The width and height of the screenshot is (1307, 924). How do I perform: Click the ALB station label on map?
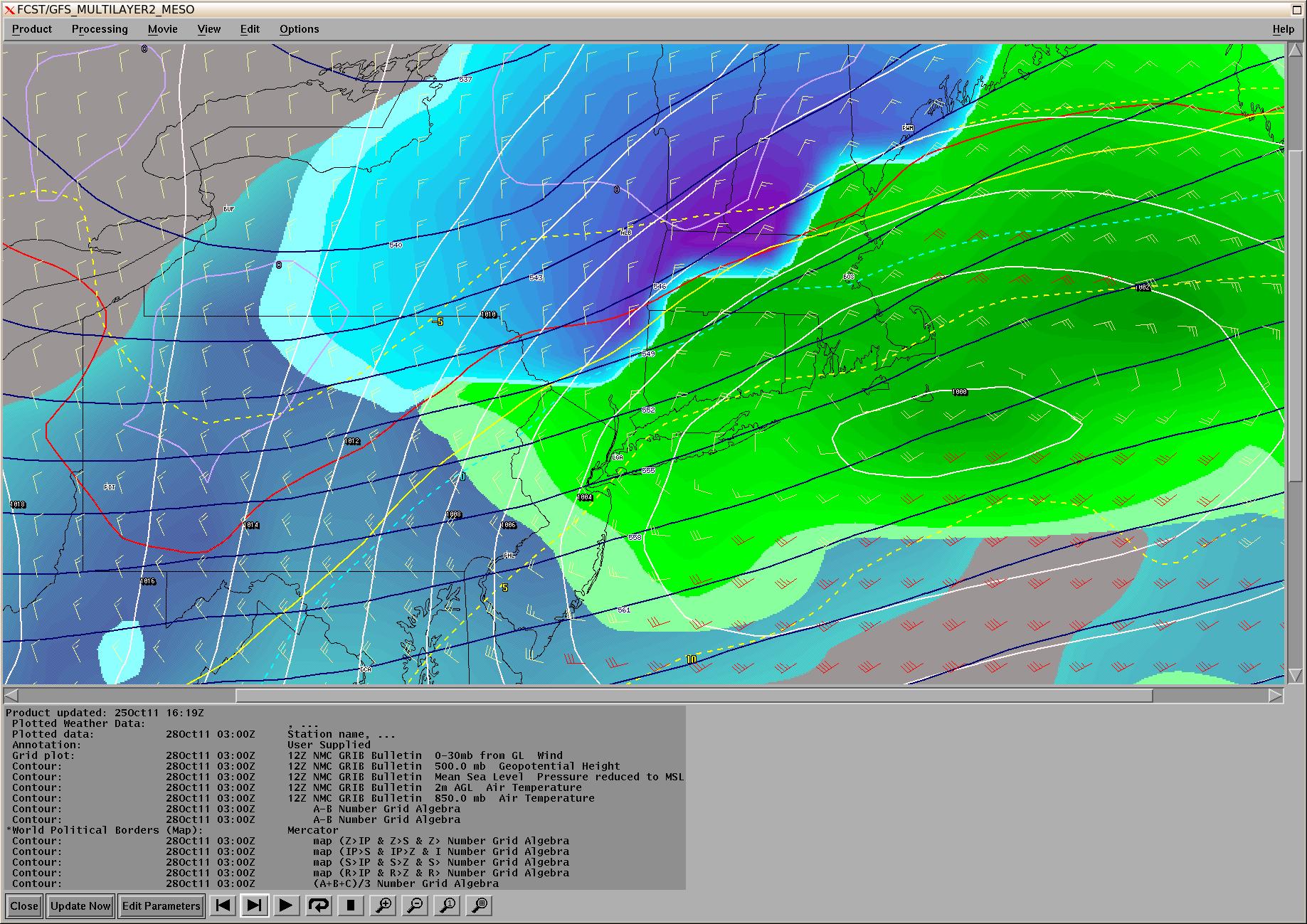[x=626, y=233]
